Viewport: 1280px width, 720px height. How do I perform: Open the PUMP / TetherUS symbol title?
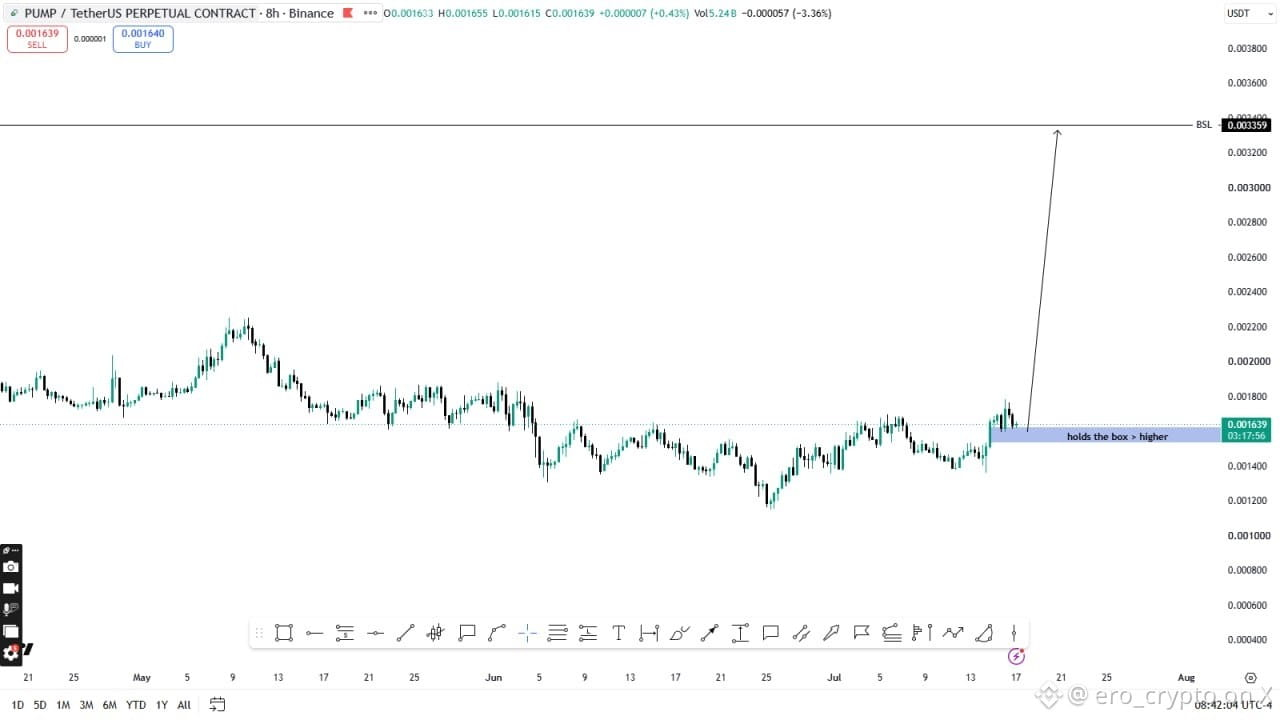[140, 13]
